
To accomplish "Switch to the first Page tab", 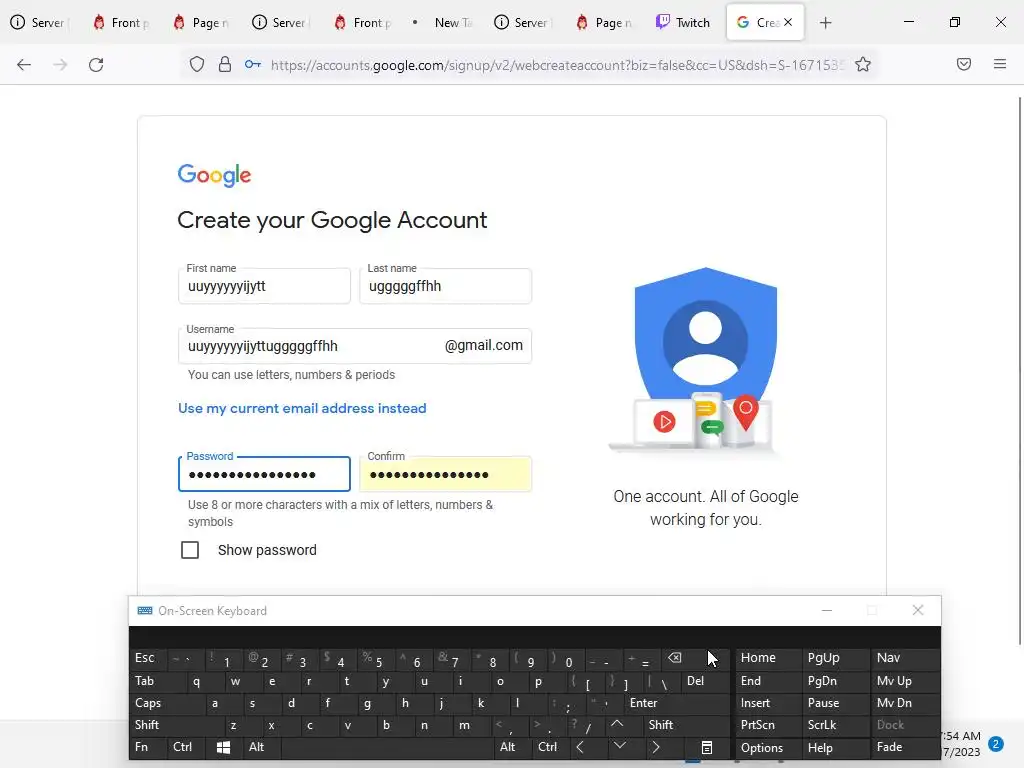I will point(201,23).
